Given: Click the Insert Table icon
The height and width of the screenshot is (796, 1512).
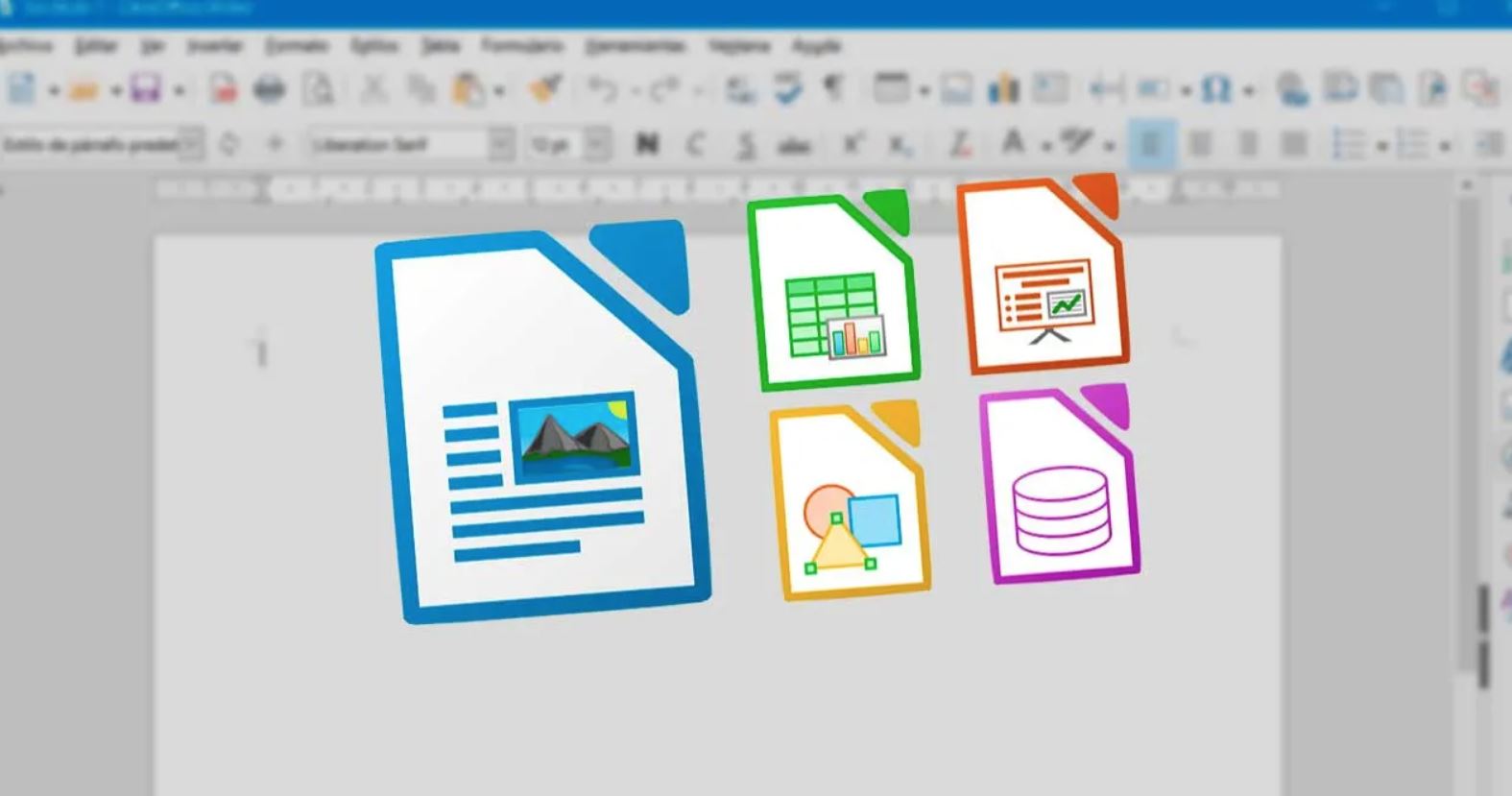Looking at the screenshot, I should [x=891, y=89].
